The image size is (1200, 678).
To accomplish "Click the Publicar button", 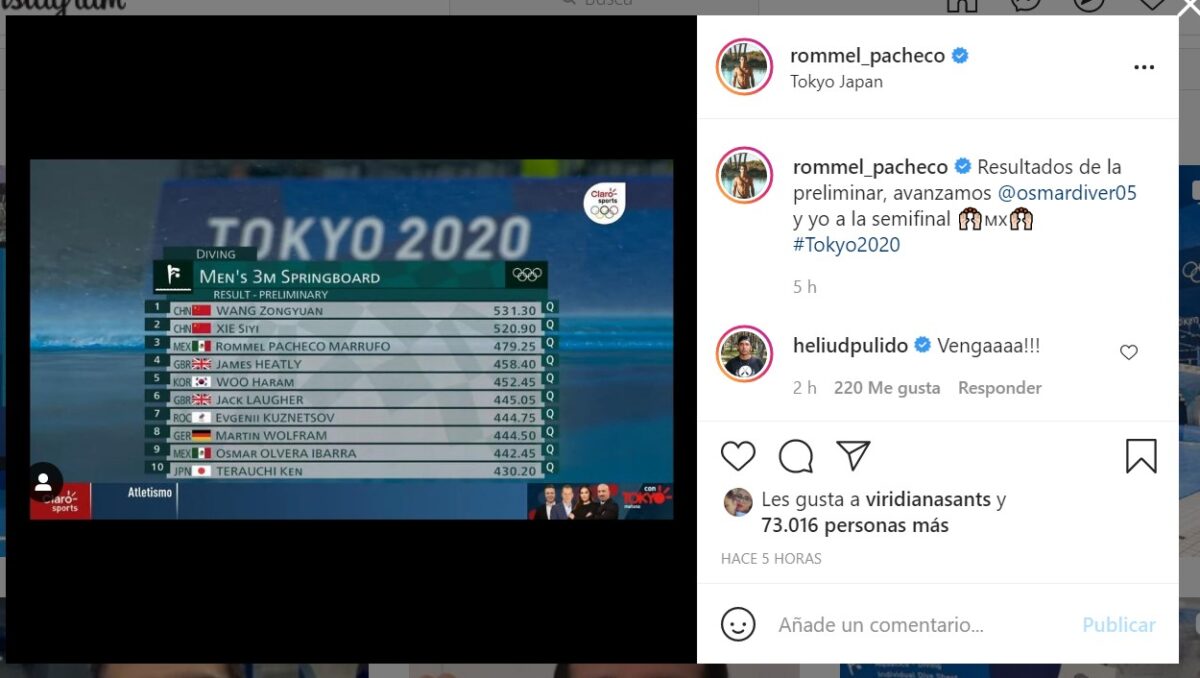I will [1119, 625].
